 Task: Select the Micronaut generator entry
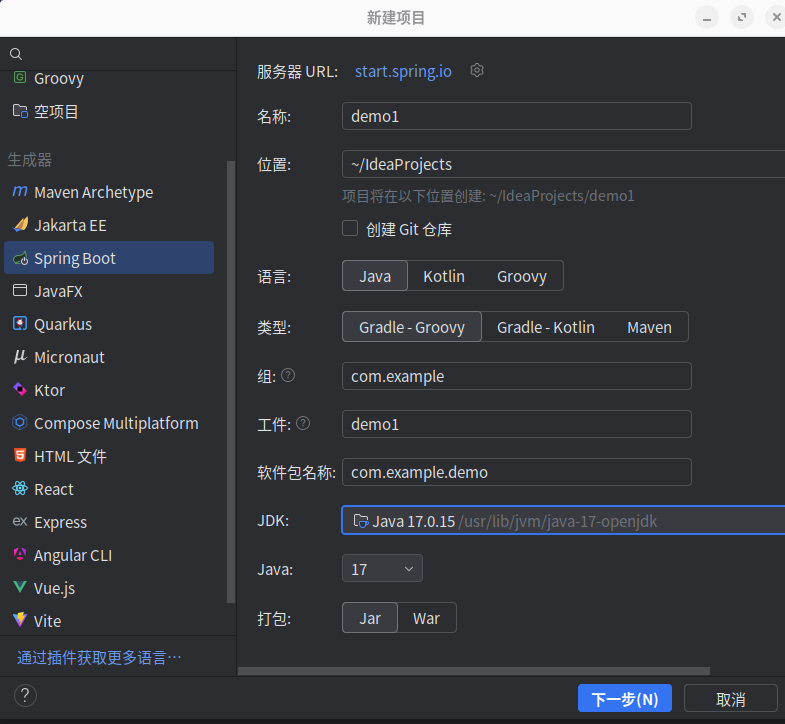pyautogui.click(x=109, y=357)
